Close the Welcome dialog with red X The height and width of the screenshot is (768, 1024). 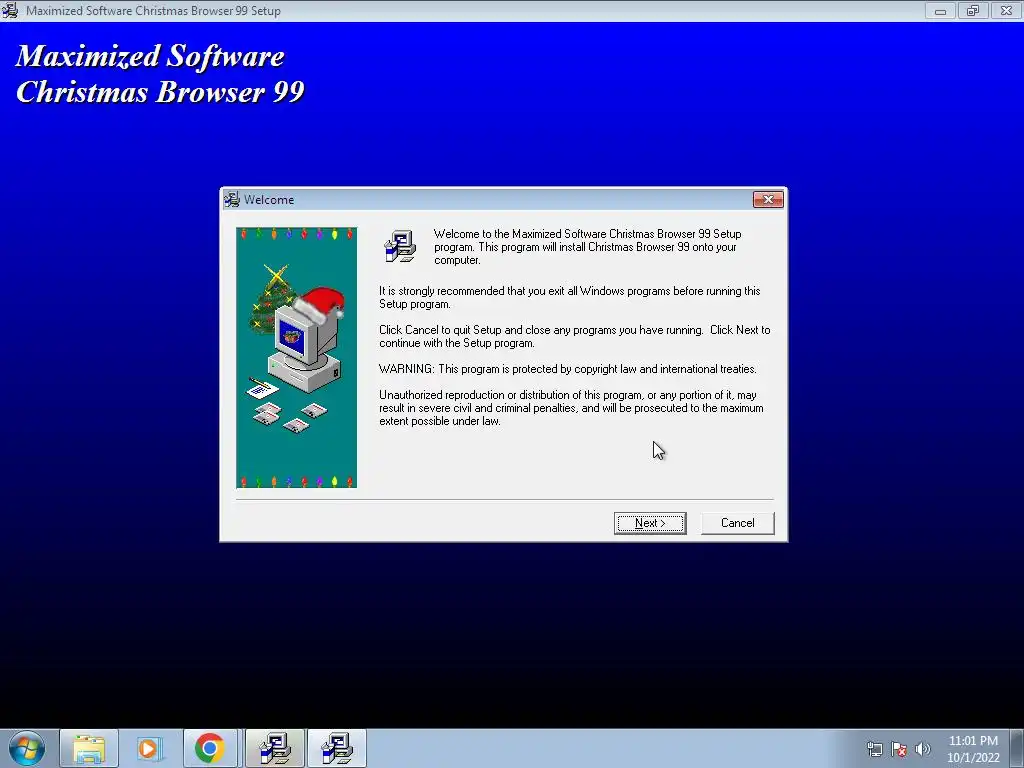click(x=768, y=200)
